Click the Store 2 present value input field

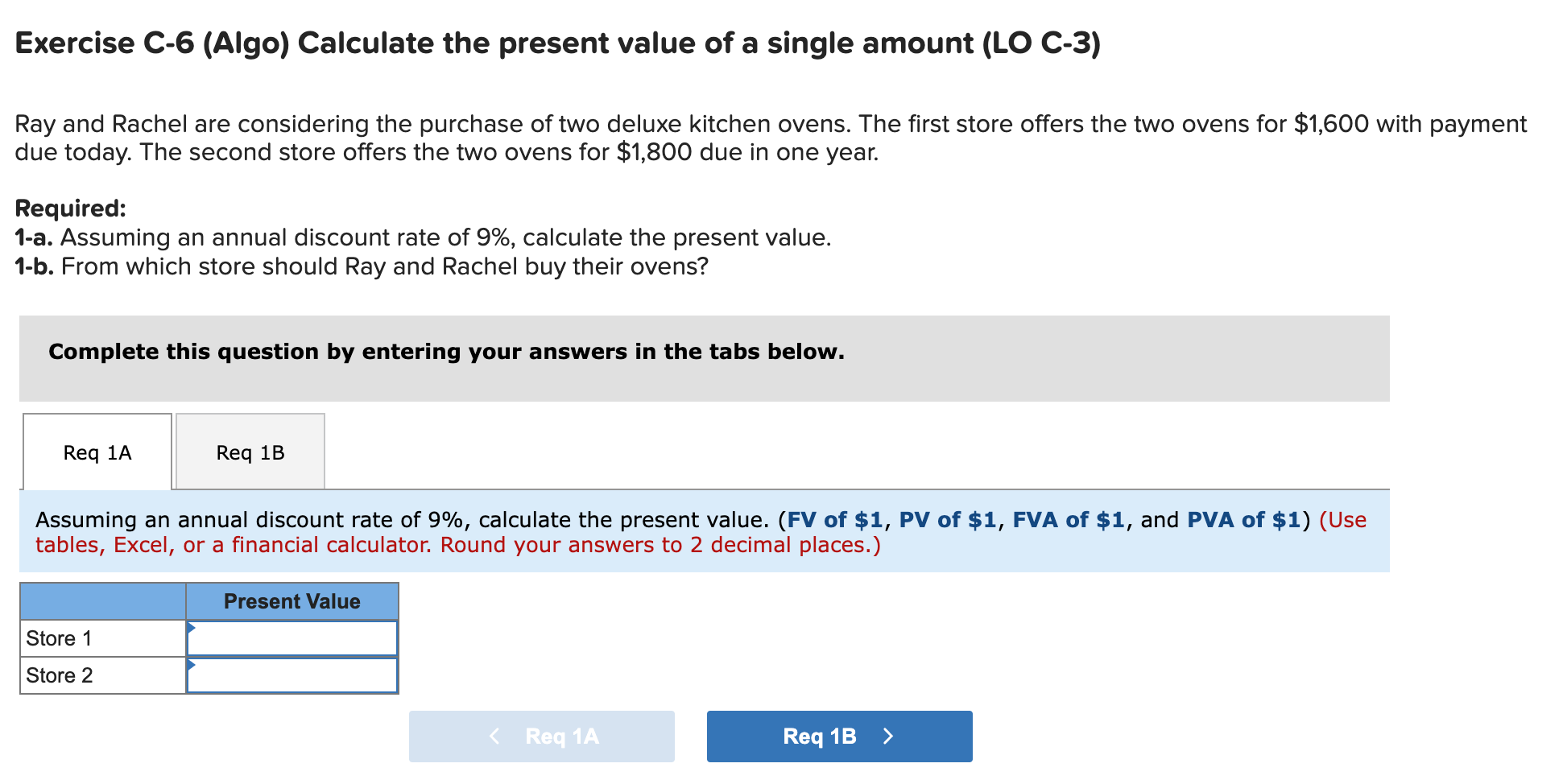(x=292, y=675)
